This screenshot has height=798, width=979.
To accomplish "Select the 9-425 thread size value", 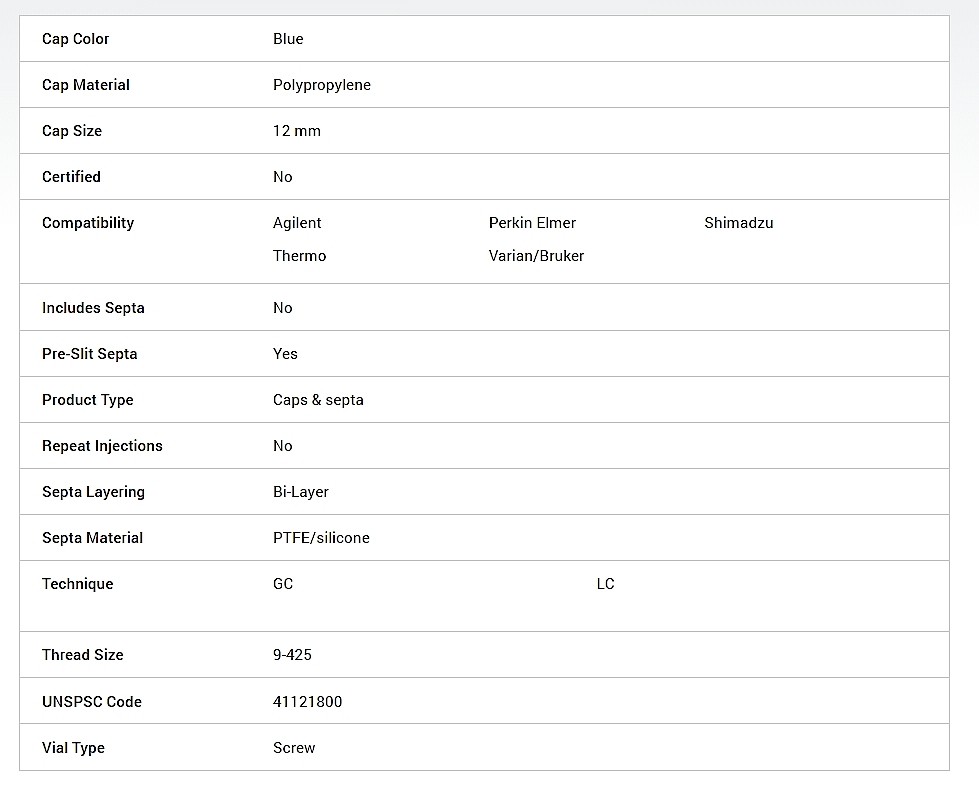I will (x=292, y=655).
